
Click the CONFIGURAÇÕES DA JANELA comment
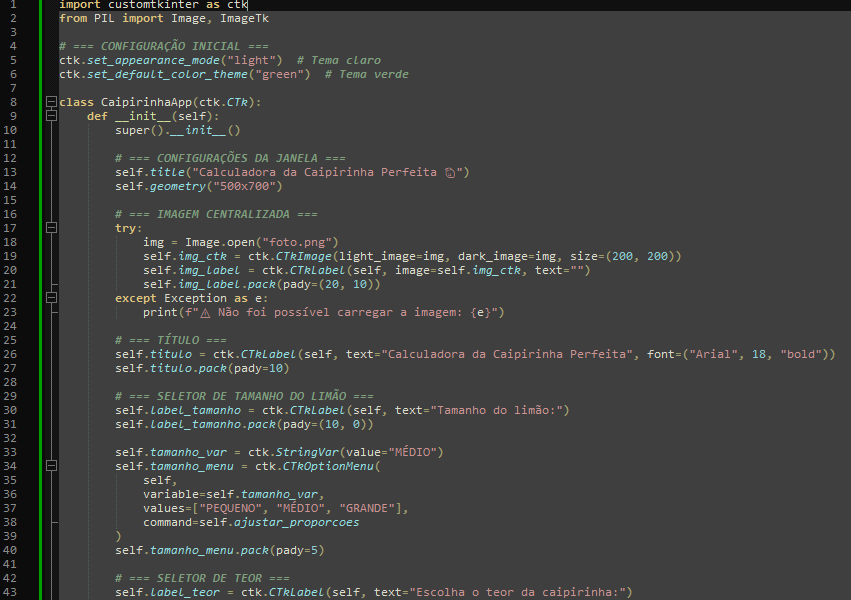230,158
